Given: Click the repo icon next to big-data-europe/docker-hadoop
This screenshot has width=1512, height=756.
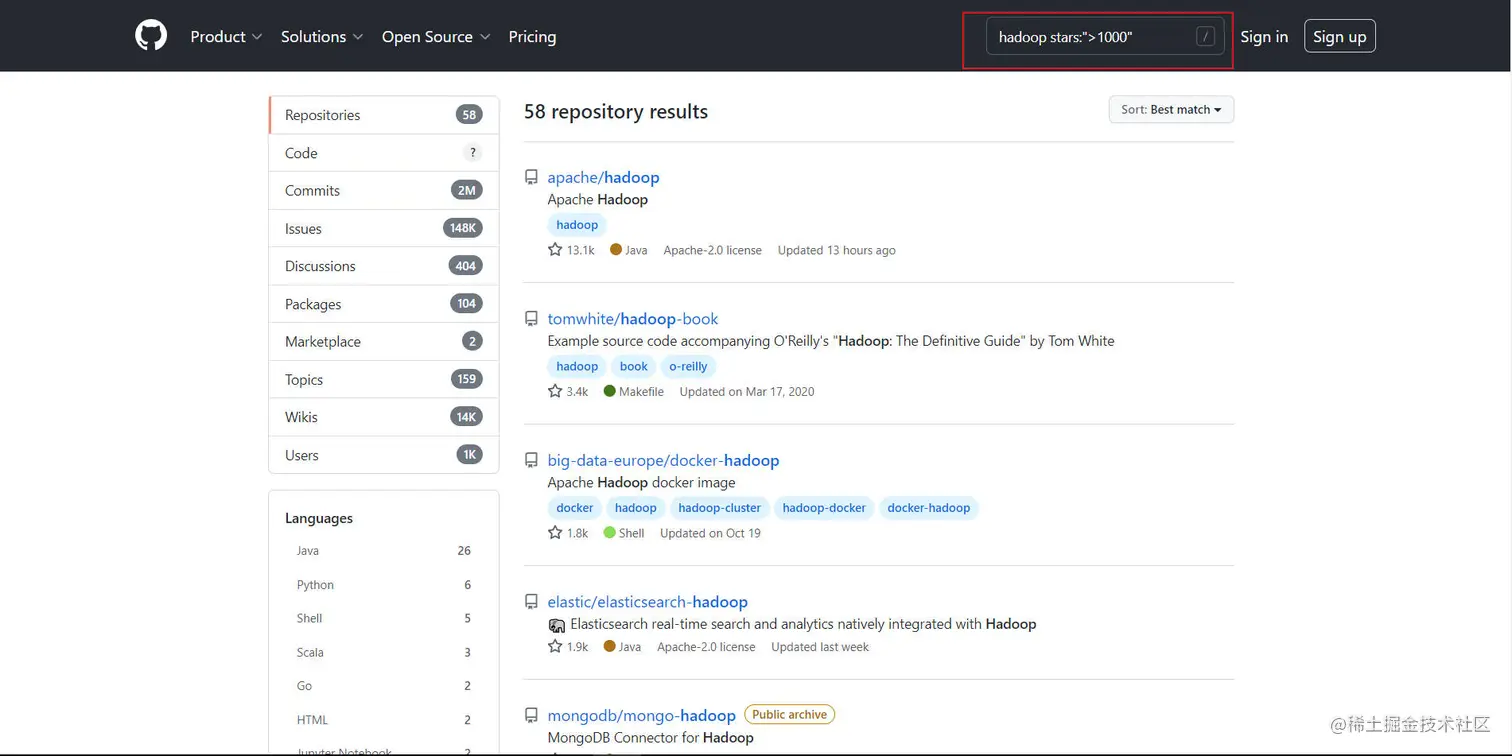Looking at the screenshot, I should click(532, 461).
